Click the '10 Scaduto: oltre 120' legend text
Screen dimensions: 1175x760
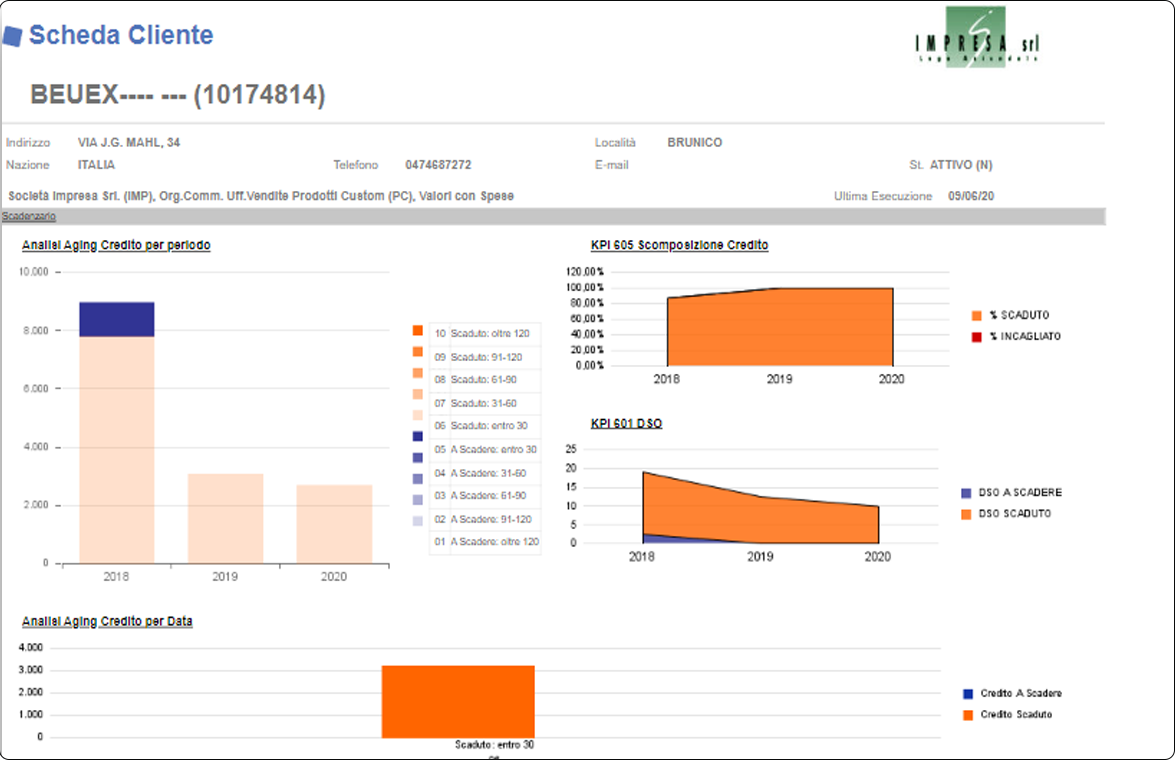(482, 334)
